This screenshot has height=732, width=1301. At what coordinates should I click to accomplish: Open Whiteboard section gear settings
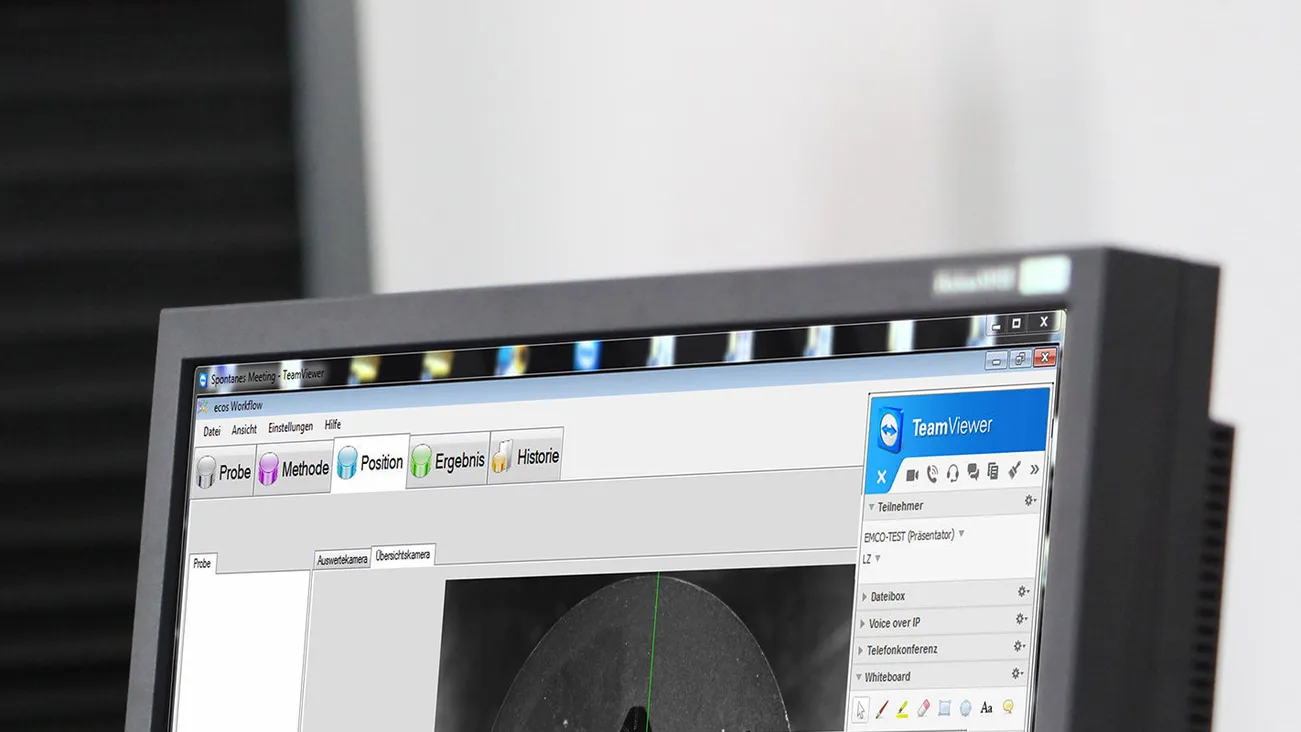click(1018, 673)
